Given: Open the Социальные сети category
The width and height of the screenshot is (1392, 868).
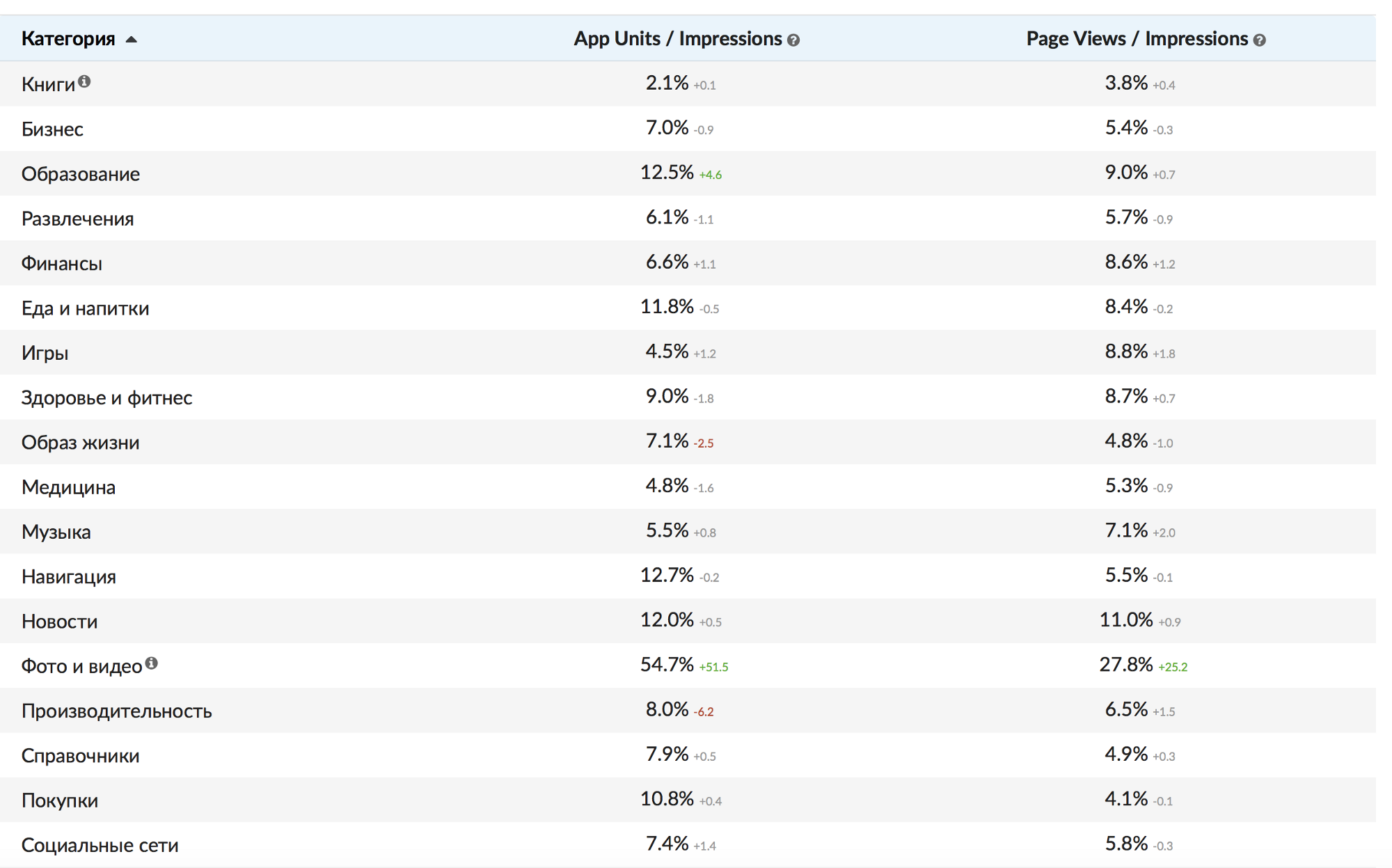Looking at the screenshot, I should (100, 845).
